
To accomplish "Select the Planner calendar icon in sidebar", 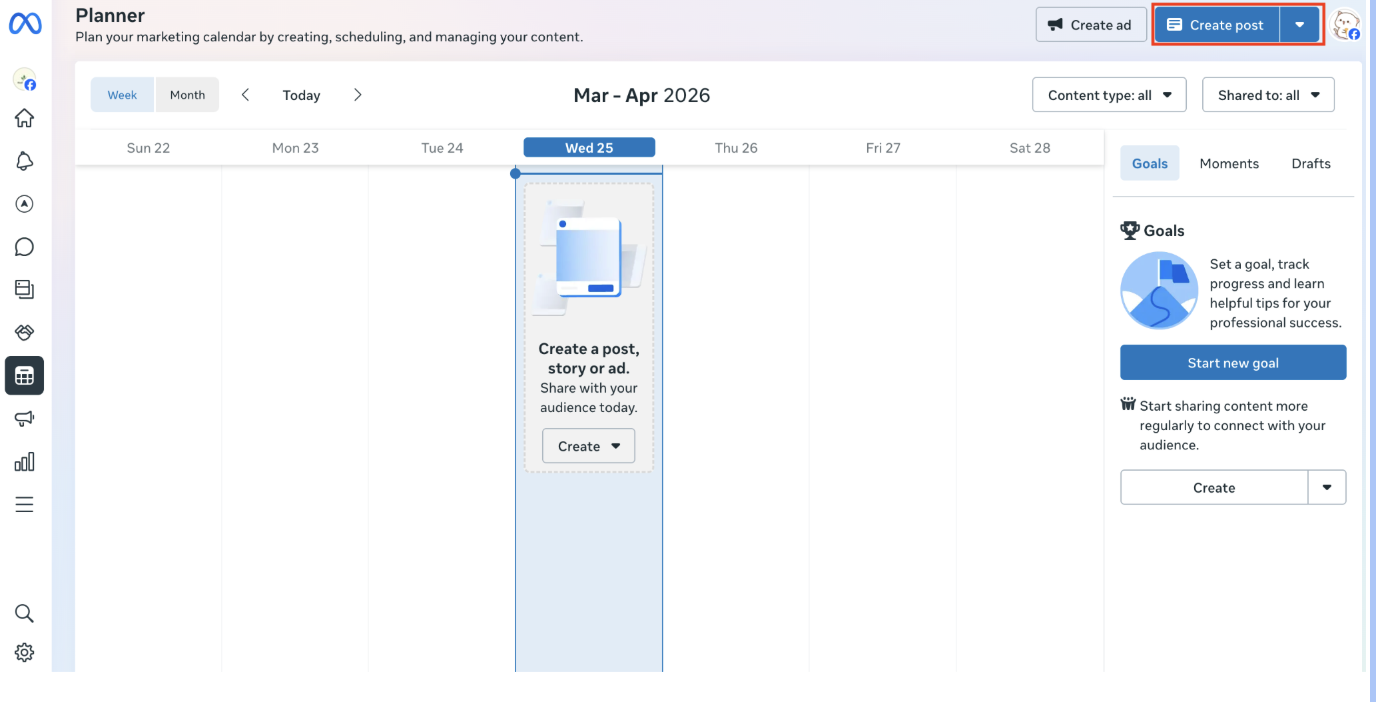I will click(25, 376).
